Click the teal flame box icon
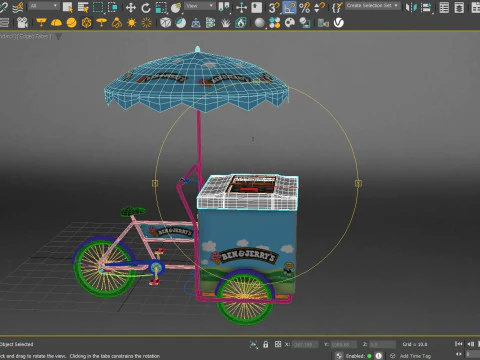This screenshot has height=360, width=480. pos(241,23)
